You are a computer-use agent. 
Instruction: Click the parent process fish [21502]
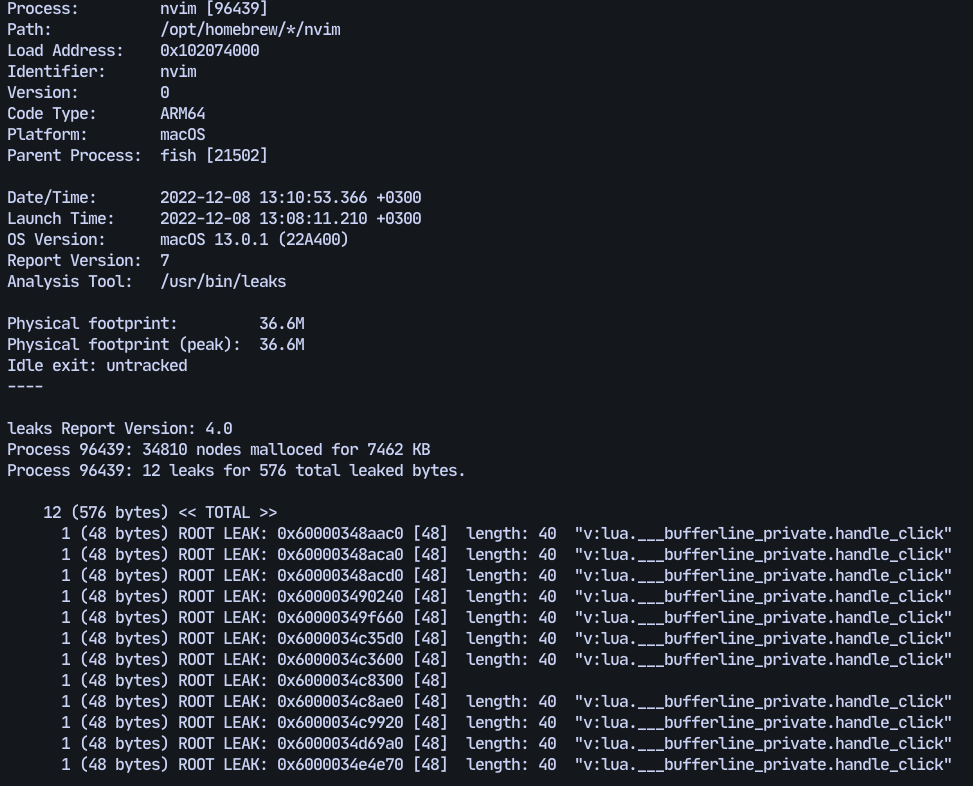coord(214,156)
